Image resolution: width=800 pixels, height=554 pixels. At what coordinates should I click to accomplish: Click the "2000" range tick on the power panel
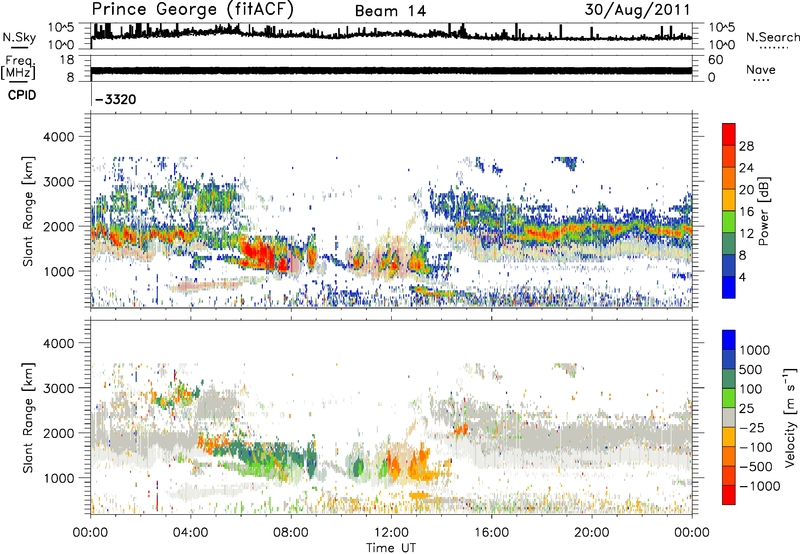click(x=59, y=226)
